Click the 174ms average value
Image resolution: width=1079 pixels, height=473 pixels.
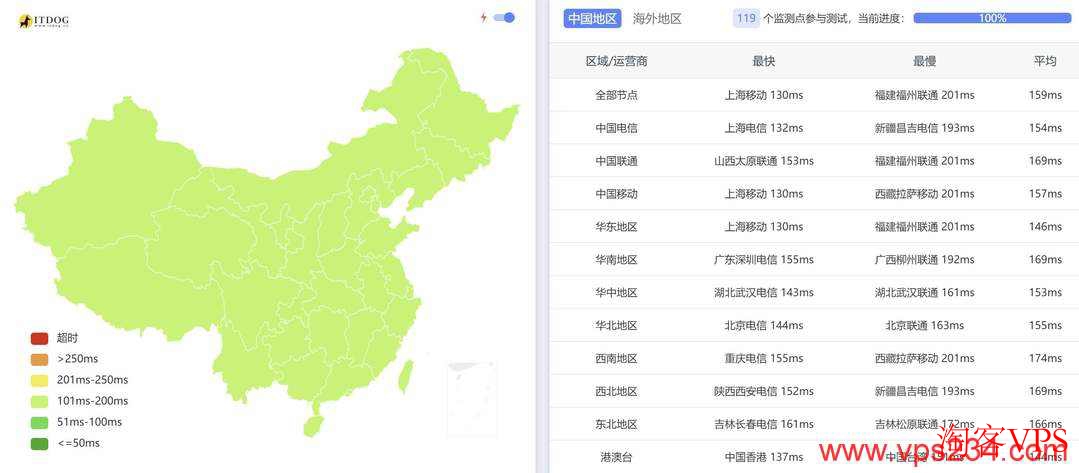tap(1045, 359)
